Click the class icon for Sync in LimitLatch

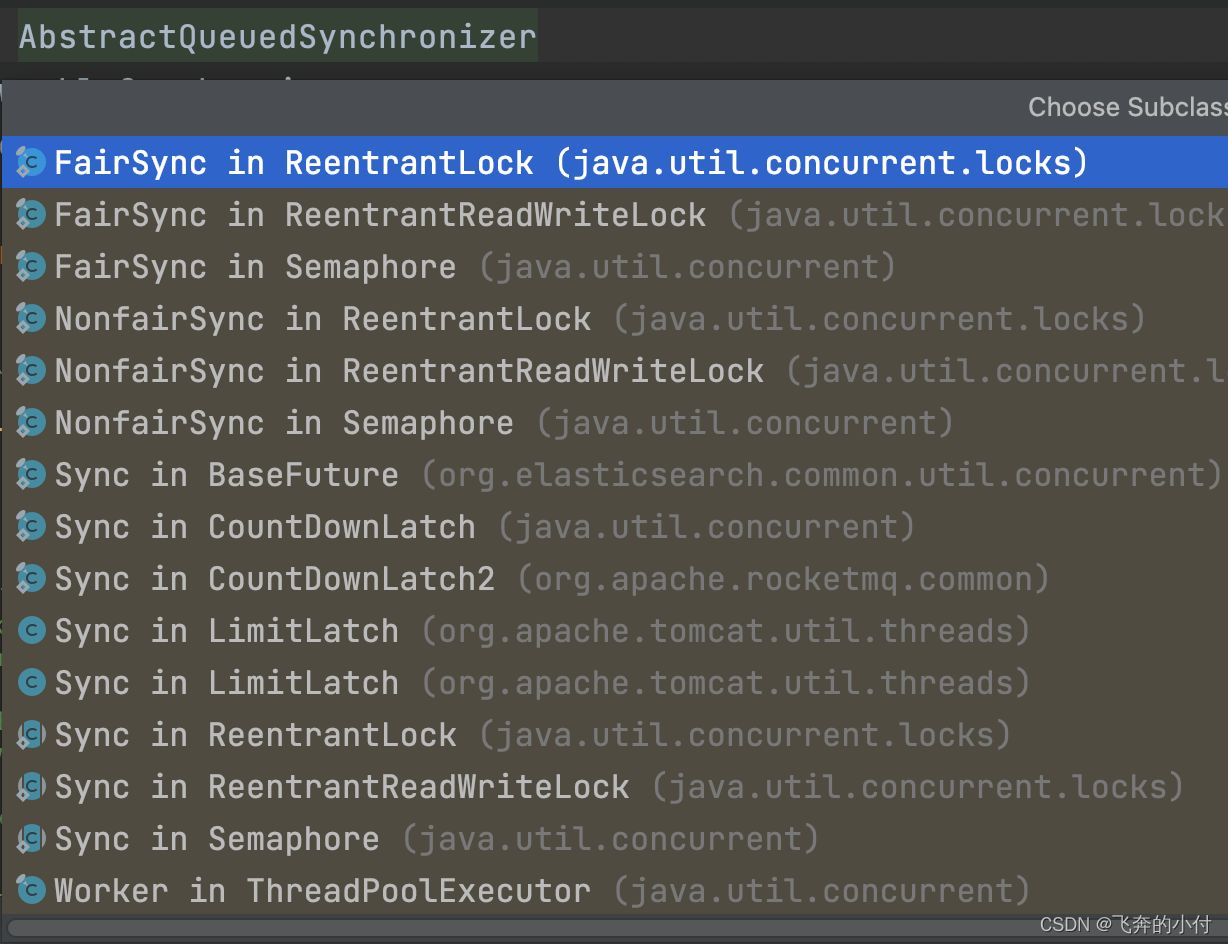click(x=29, y=630)
